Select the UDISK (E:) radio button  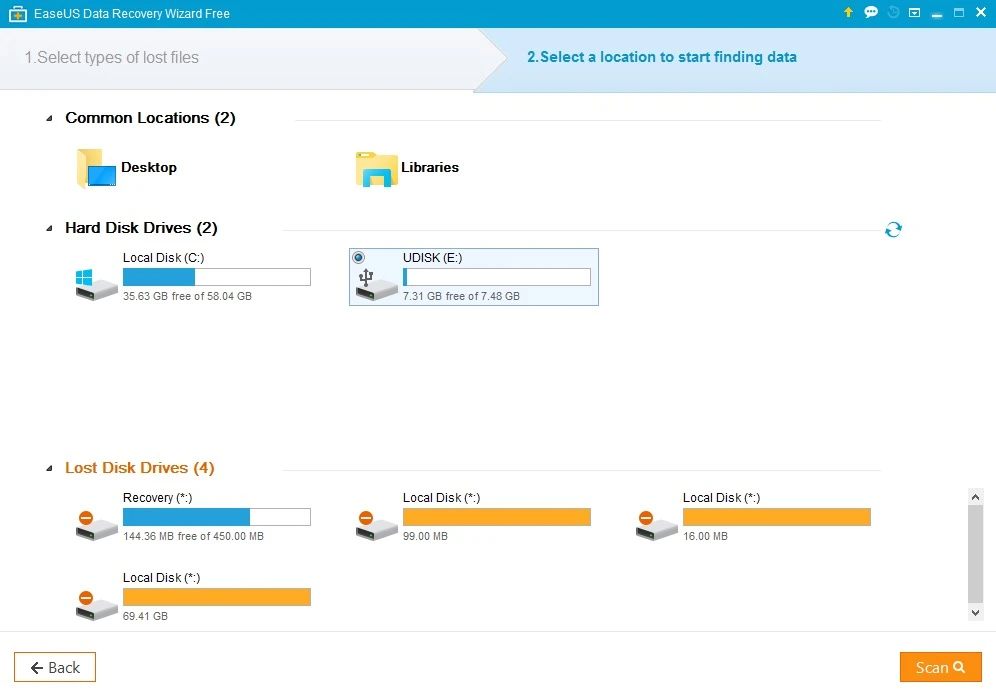[x=359, y=258]
